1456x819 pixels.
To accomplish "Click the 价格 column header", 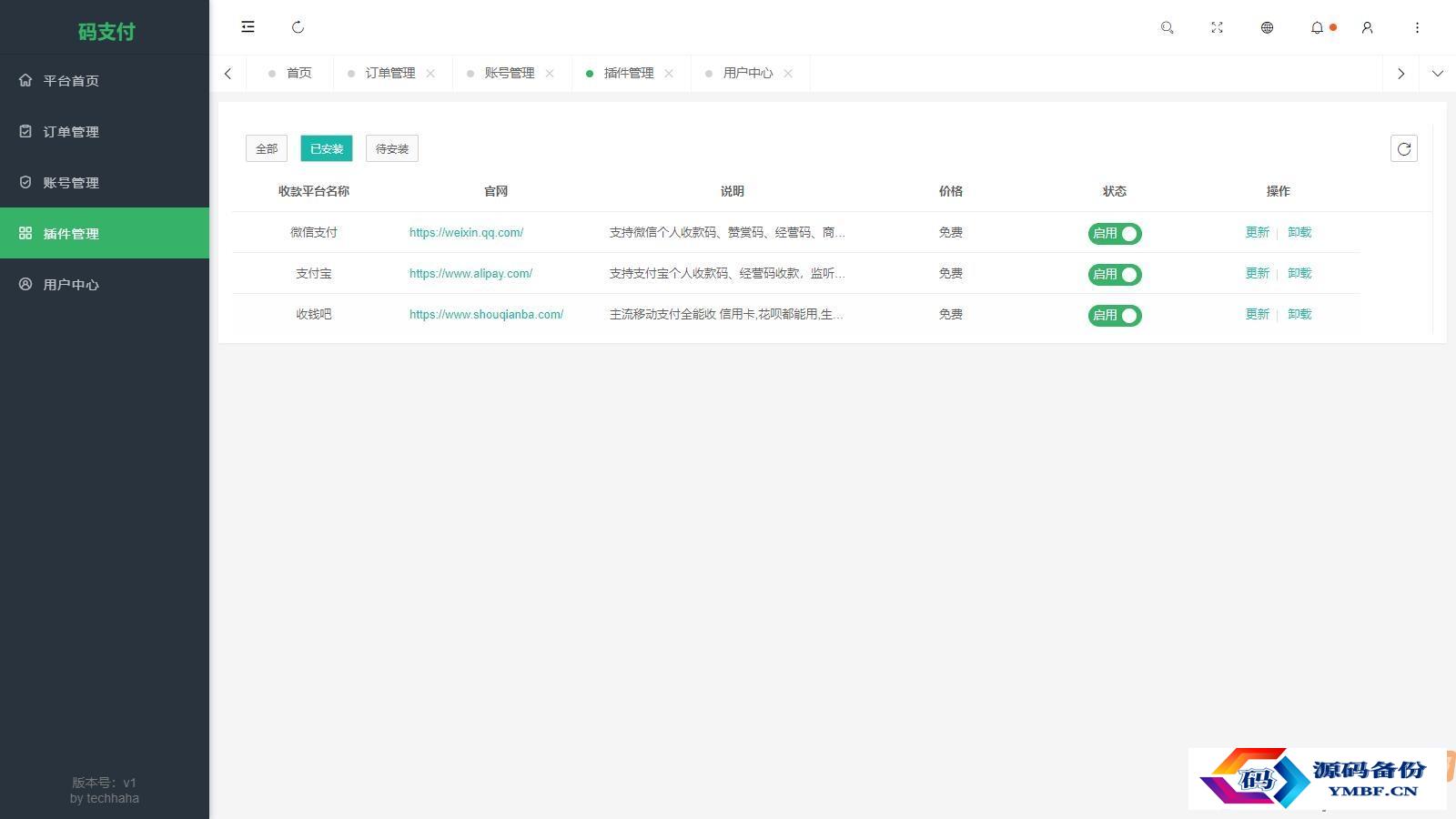I will tap(951, 191).
